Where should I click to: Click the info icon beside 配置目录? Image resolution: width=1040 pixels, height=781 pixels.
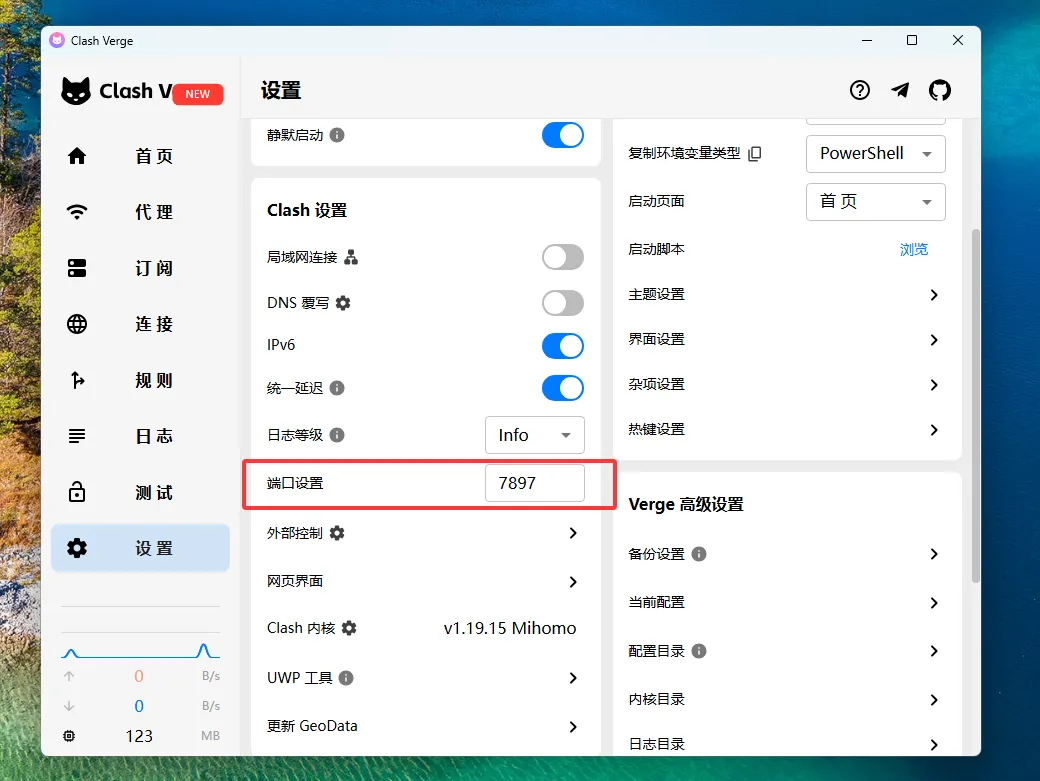pyautogui.click(x=699, y=651)
